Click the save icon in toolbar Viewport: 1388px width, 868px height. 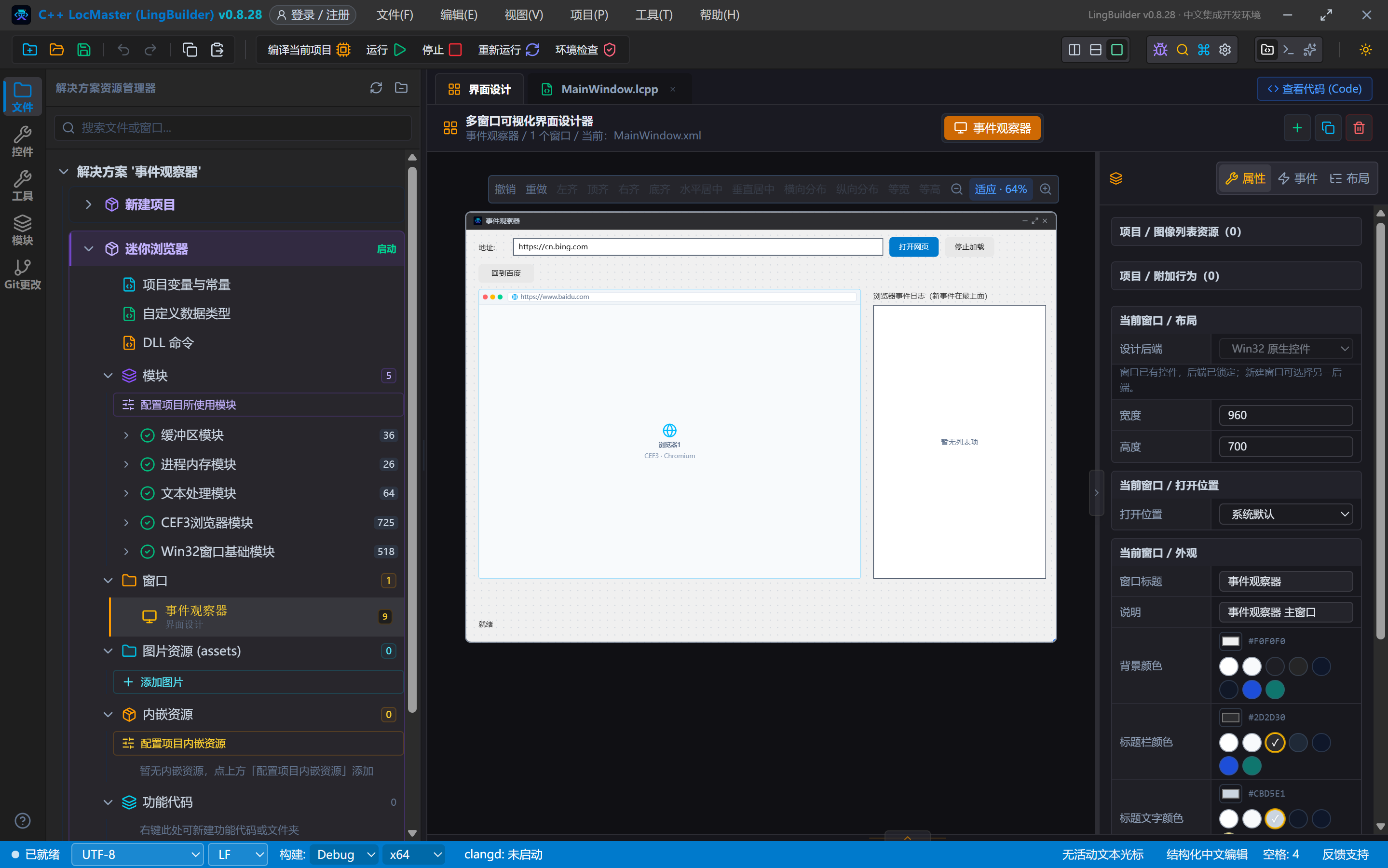click(84, 50)
